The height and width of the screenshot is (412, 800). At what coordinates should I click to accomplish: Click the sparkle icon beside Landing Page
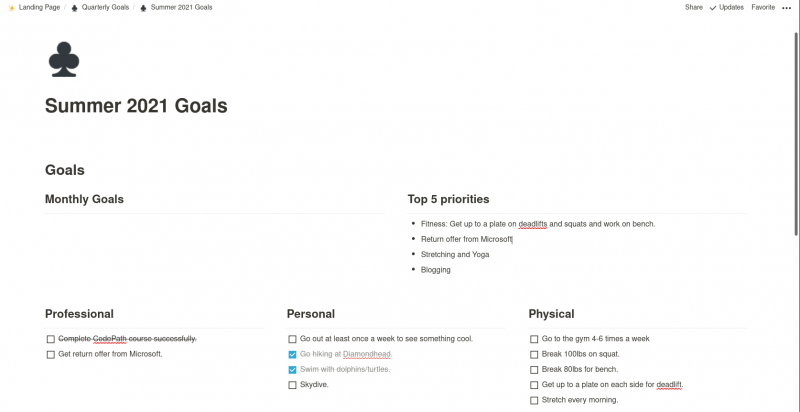click(x=11, y=8)
